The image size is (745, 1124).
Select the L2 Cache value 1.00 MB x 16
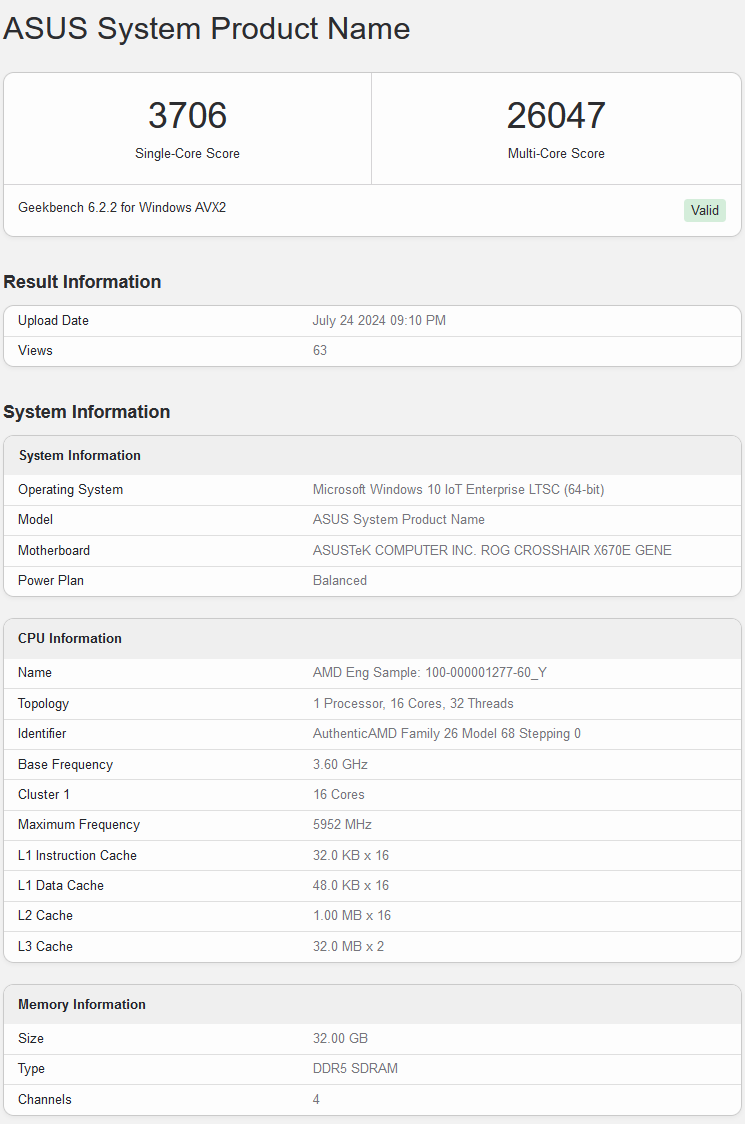(x=351, y=915)
